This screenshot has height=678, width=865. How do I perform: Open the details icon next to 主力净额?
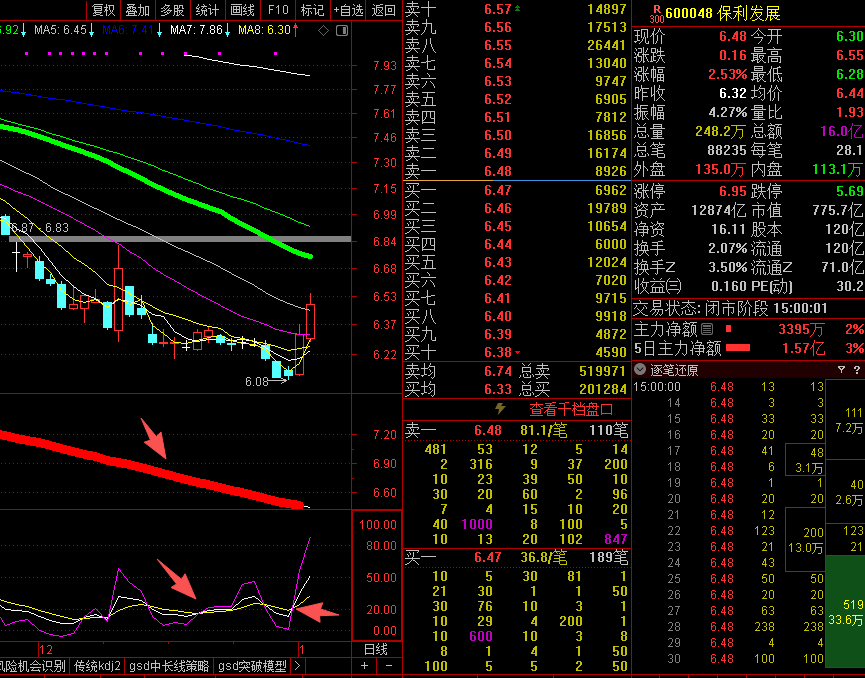[707, 329]
